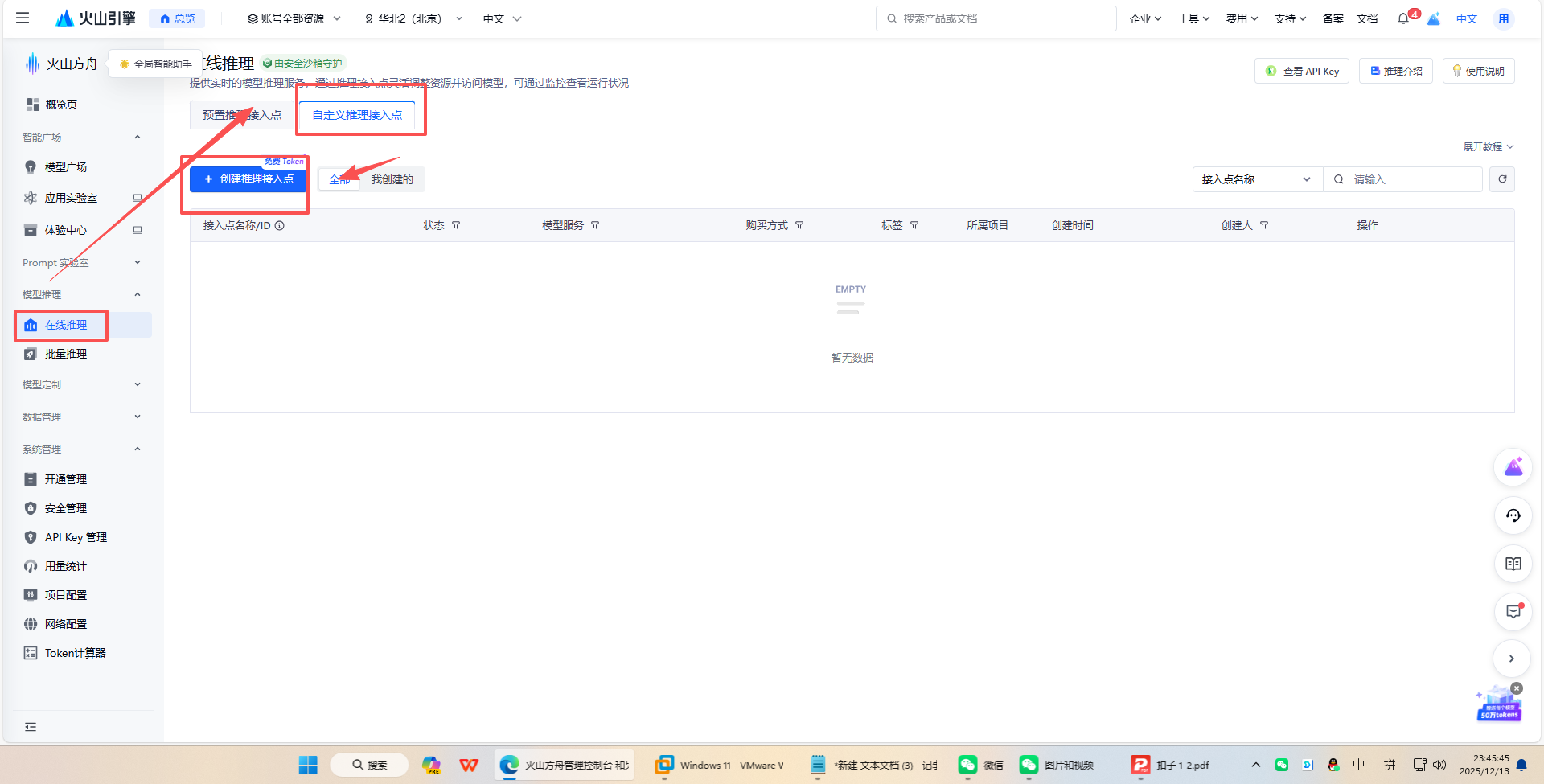Click the Windows Start button

[308, 765]
